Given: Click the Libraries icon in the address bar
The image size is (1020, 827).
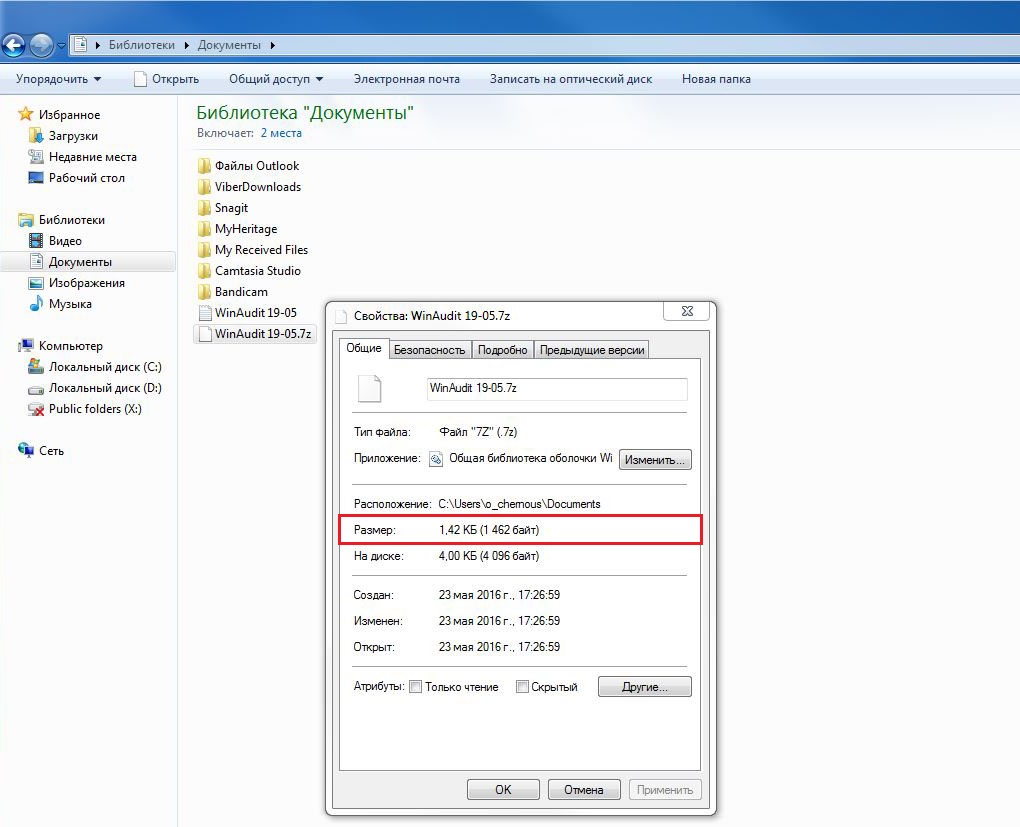Looking at the screenshot, I should [x=81, y=45].
